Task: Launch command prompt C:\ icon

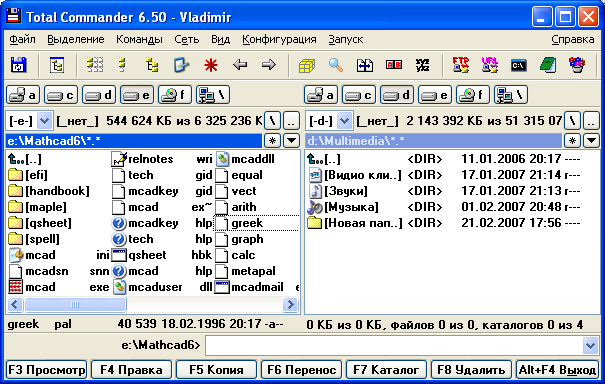Action: point(519,65)
